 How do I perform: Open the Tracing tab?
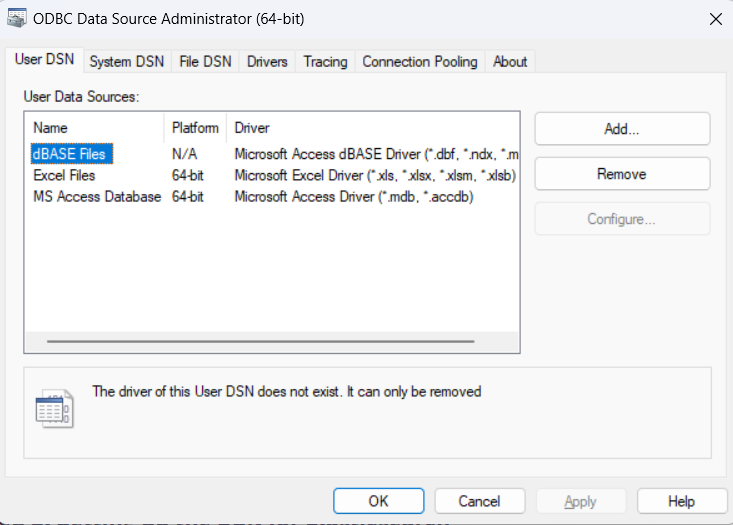pos(325,62)
